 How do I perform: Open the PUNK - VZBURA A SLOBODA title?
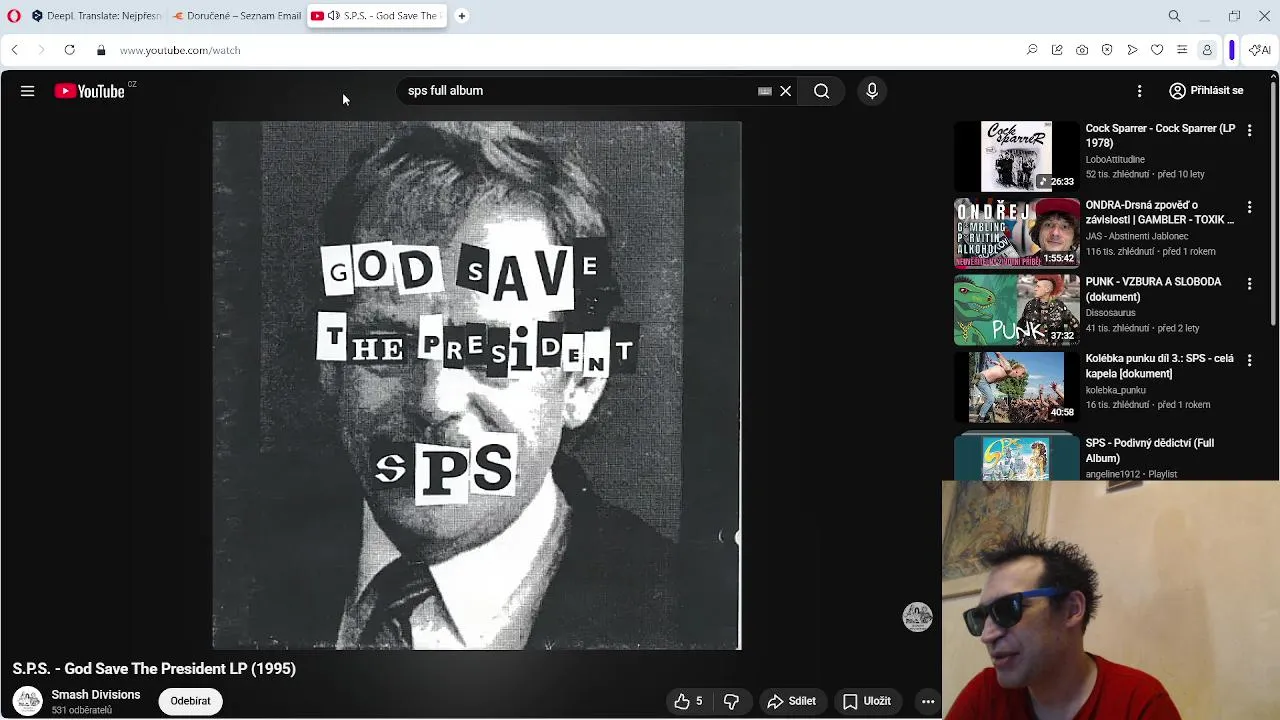pos(1153,289)
